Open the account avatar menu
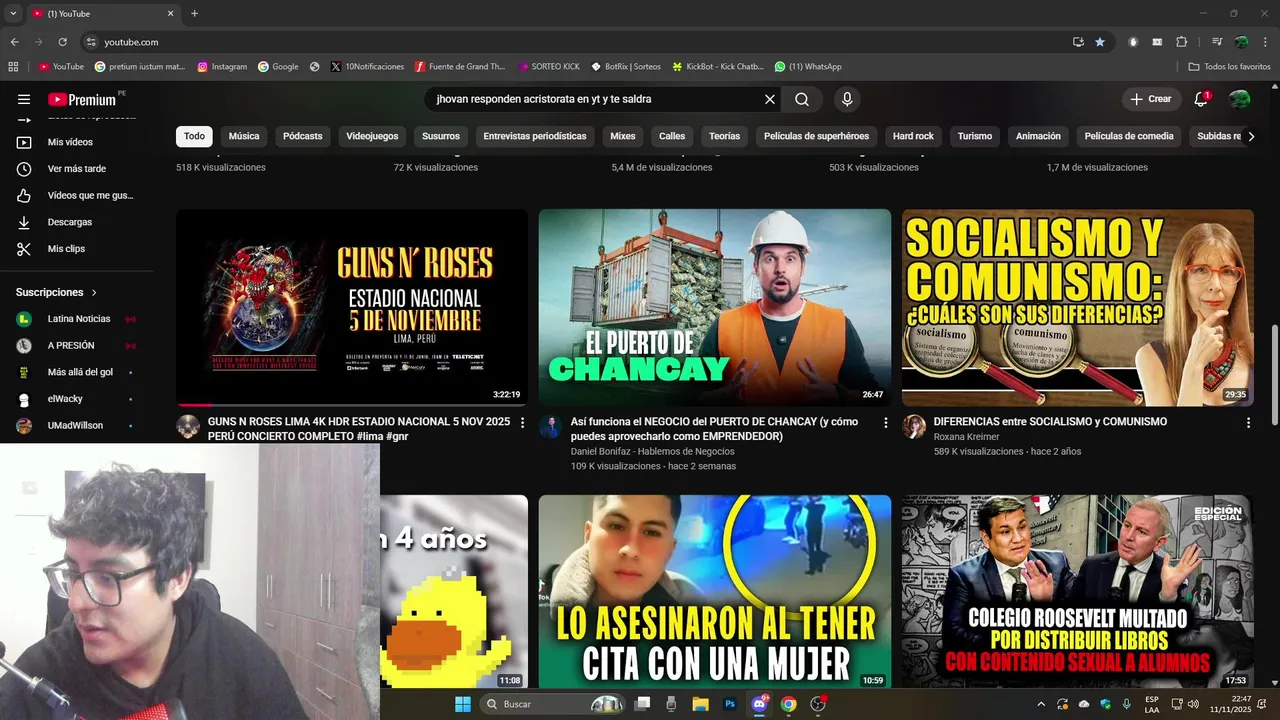 [1240, 99]
